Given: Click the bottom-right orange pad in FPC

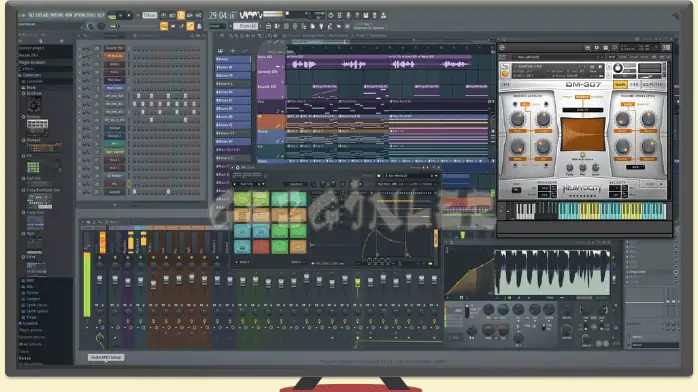Looking at the screenshot, I should click(298, 246).
